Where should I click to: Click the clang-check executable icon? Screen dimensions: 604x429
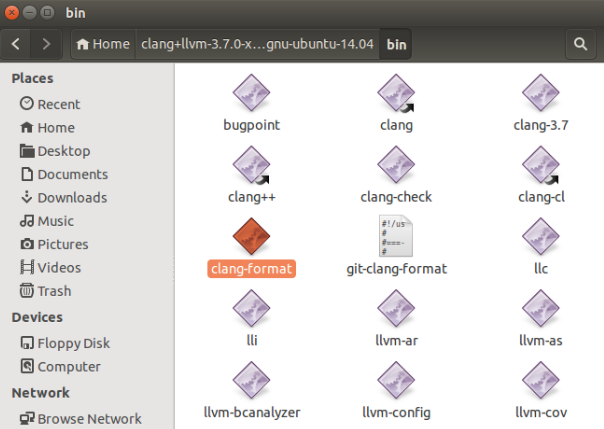(x=396, y=166)
